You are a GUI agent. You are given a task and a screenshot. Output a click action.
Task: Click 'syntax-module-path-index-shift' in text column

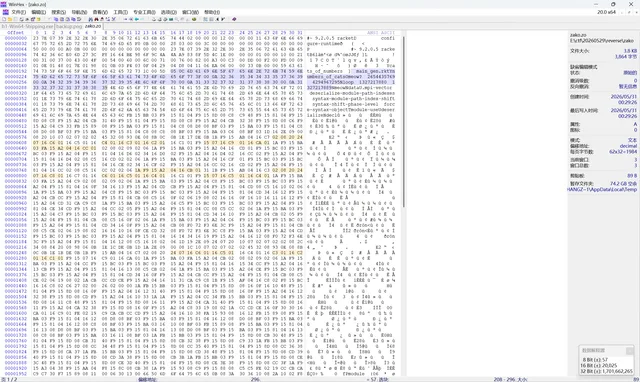(353, 99)
